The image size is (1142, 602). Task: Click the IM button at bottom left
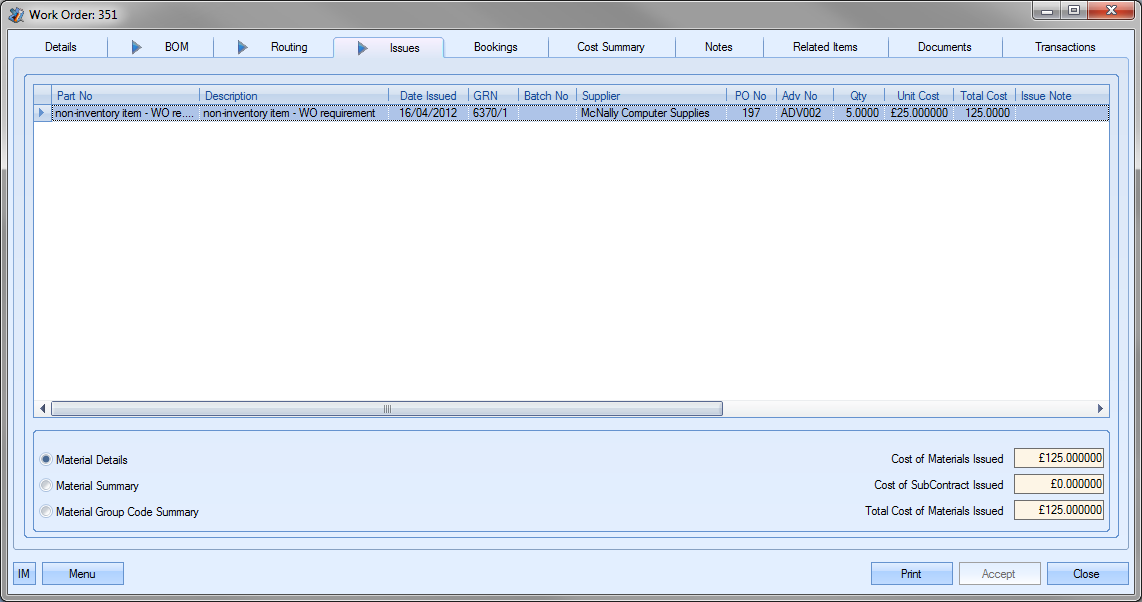point(24,574)
